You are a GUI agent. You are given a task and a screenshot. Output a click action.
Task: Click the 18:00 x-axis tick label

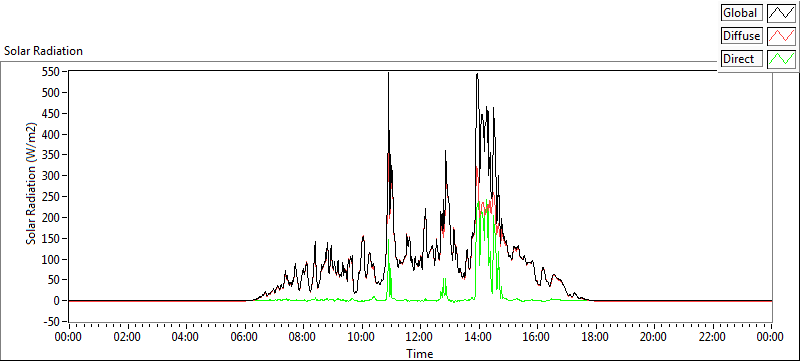(596, 337)
